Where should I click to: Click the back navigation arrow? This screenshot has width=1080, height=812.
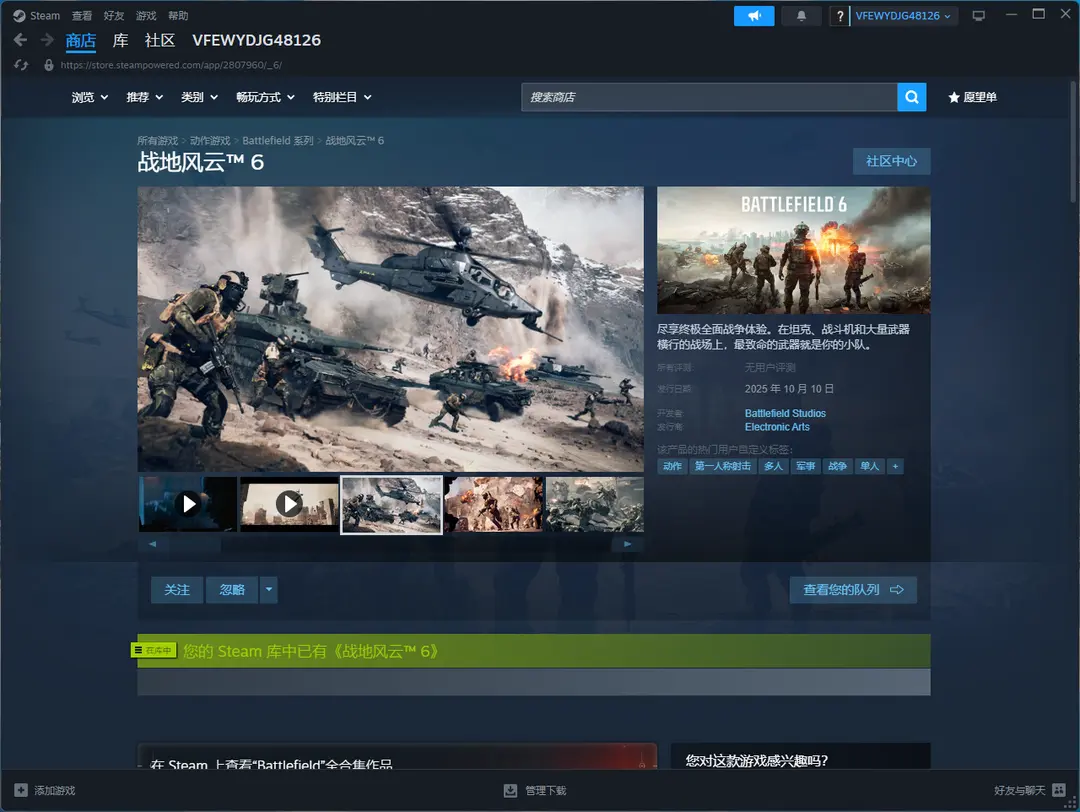click(x=21, y=40)
